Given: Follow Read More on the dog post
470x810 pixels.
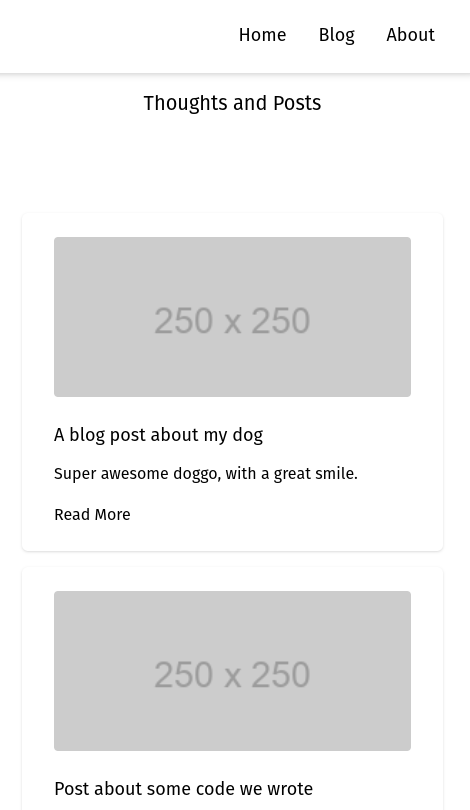Looking at the screenshot, I should [x=92, y=515].
